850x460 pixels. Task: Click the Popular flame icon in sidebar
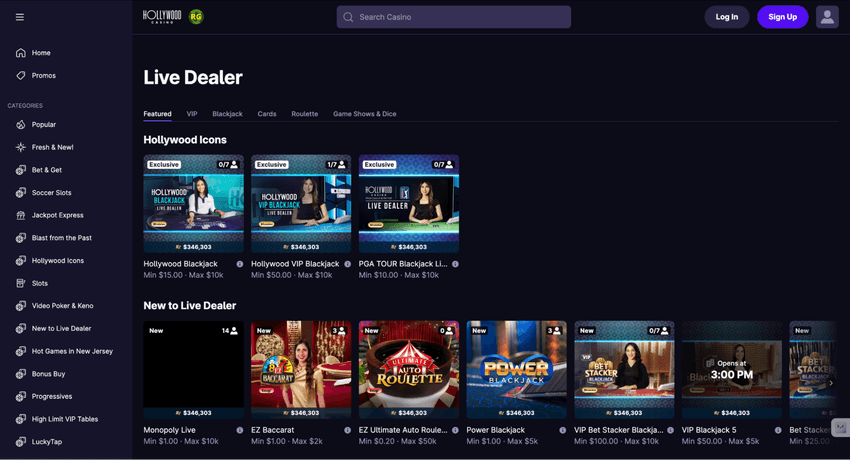(21, 125)
